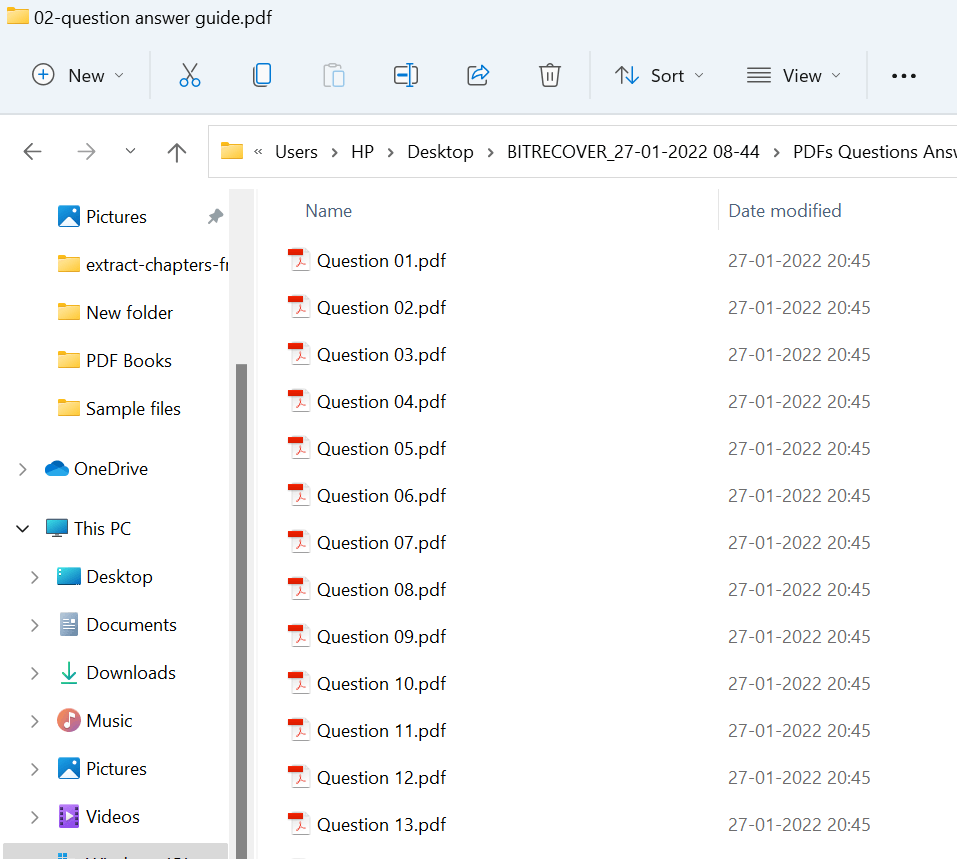The width and height of the screenshot is (957, 859).
Task: Expand the Downloads folder node
Action: click(35, 673)
